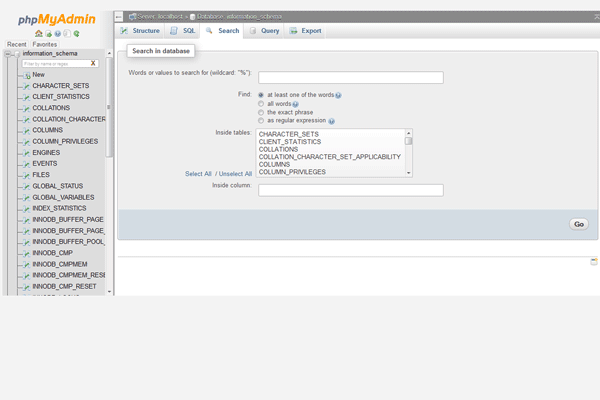This screenshot has width=600, height=400.
Task: Click help icon beside 'as regular expression'
Action: coord(331,121)
